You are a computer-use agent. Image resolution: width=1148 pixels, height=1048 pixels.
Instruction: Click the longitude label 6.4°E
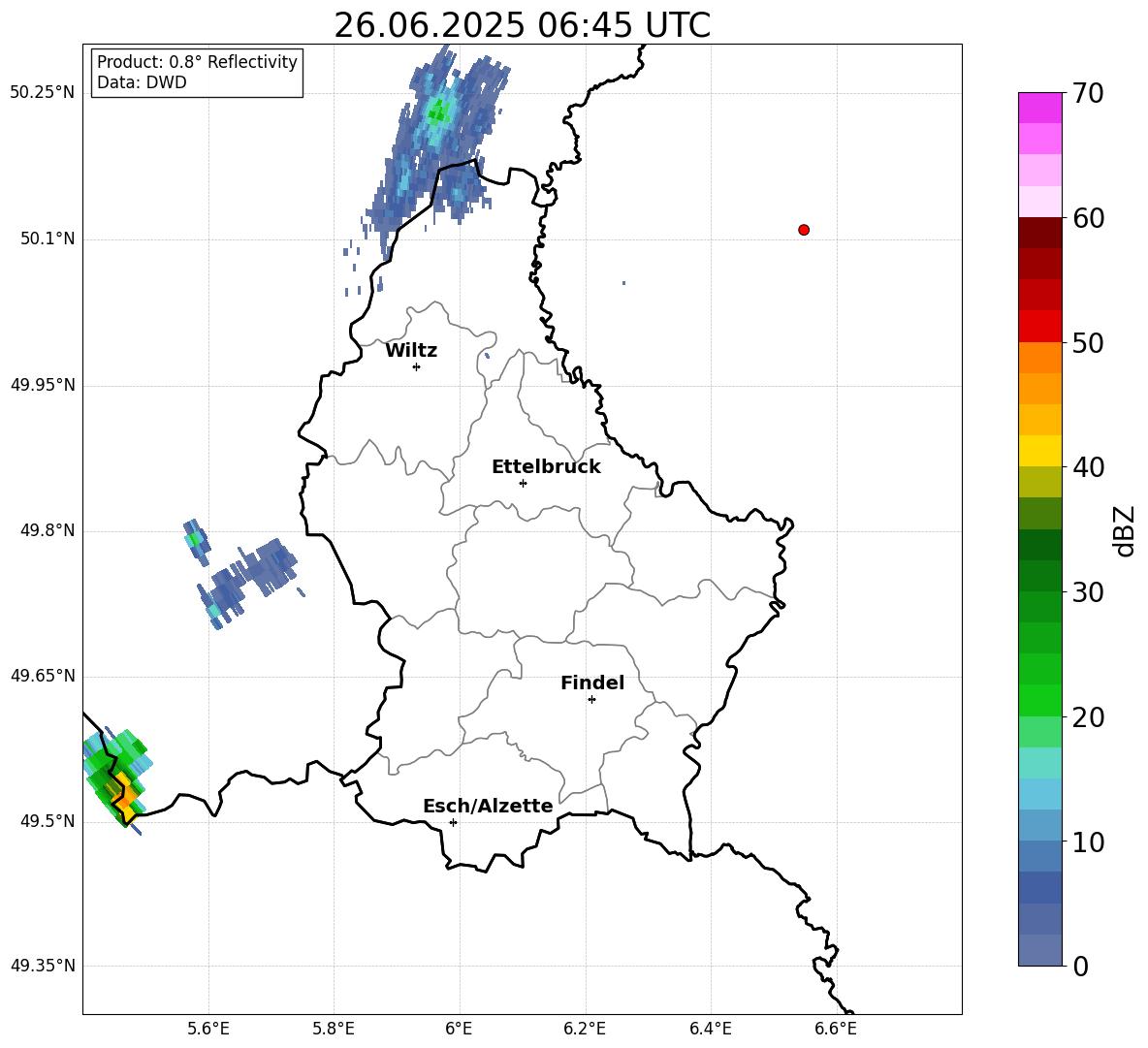710,1029
